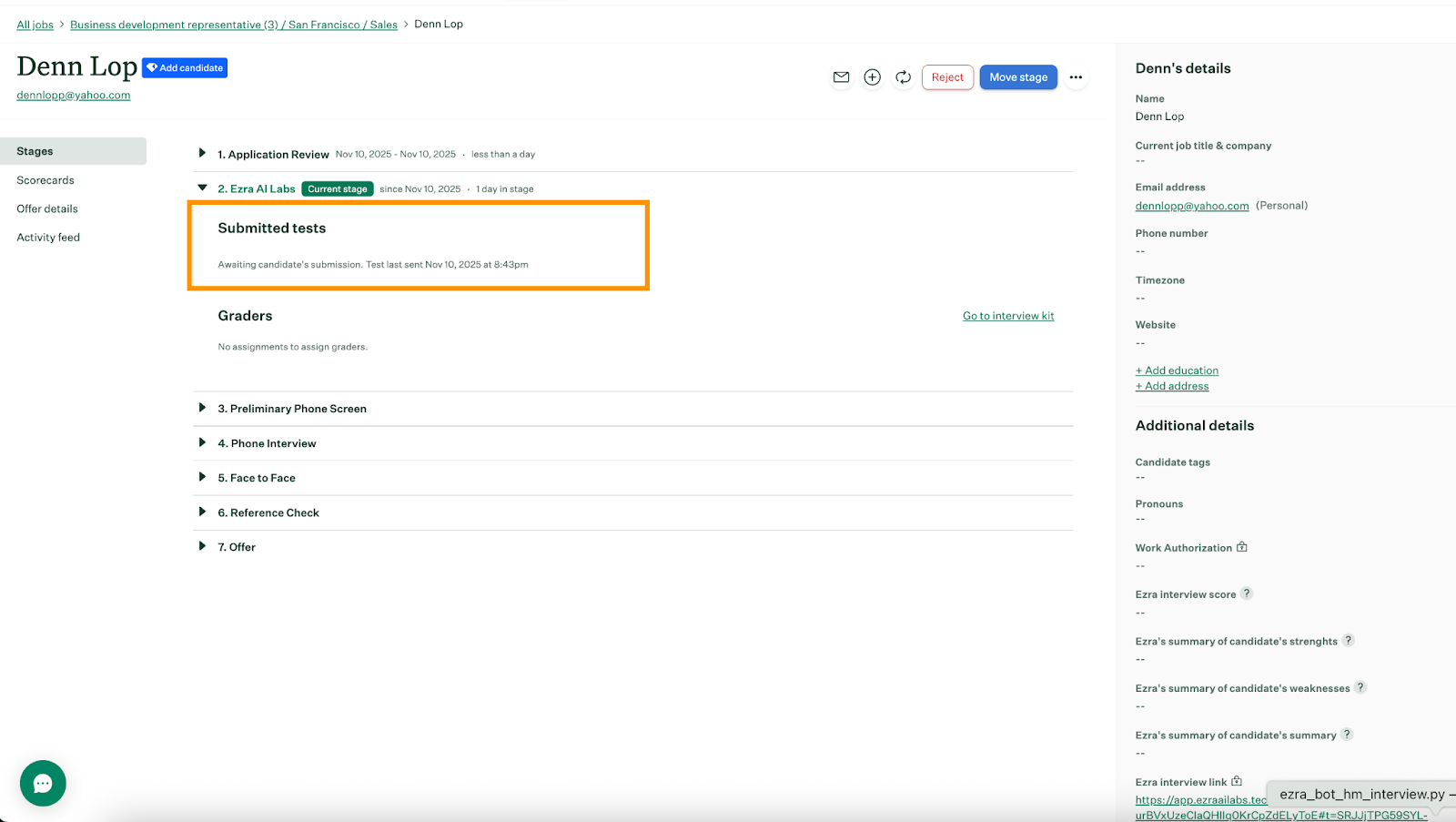This screenshot has height=822, width=1456.
Task: Expand the Application Review stage
Action: tap(202, 153)
